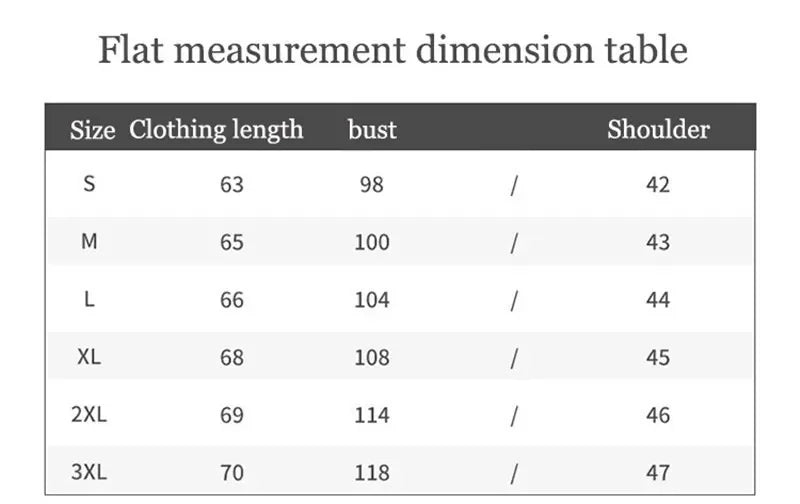Image resolution: width=800 pixels, height=504 pixels.
Task: Select the M size row label
Action: [x=89, y=241]
